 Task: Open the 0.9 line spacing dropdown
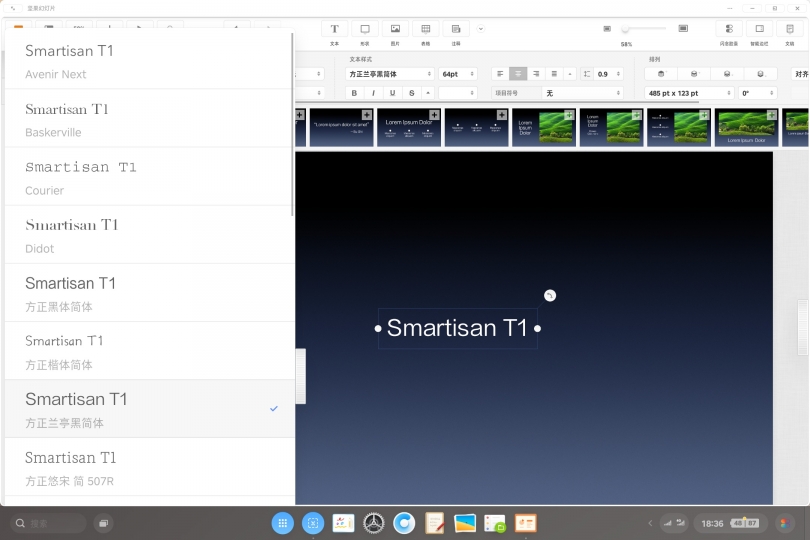pos(609,74)
